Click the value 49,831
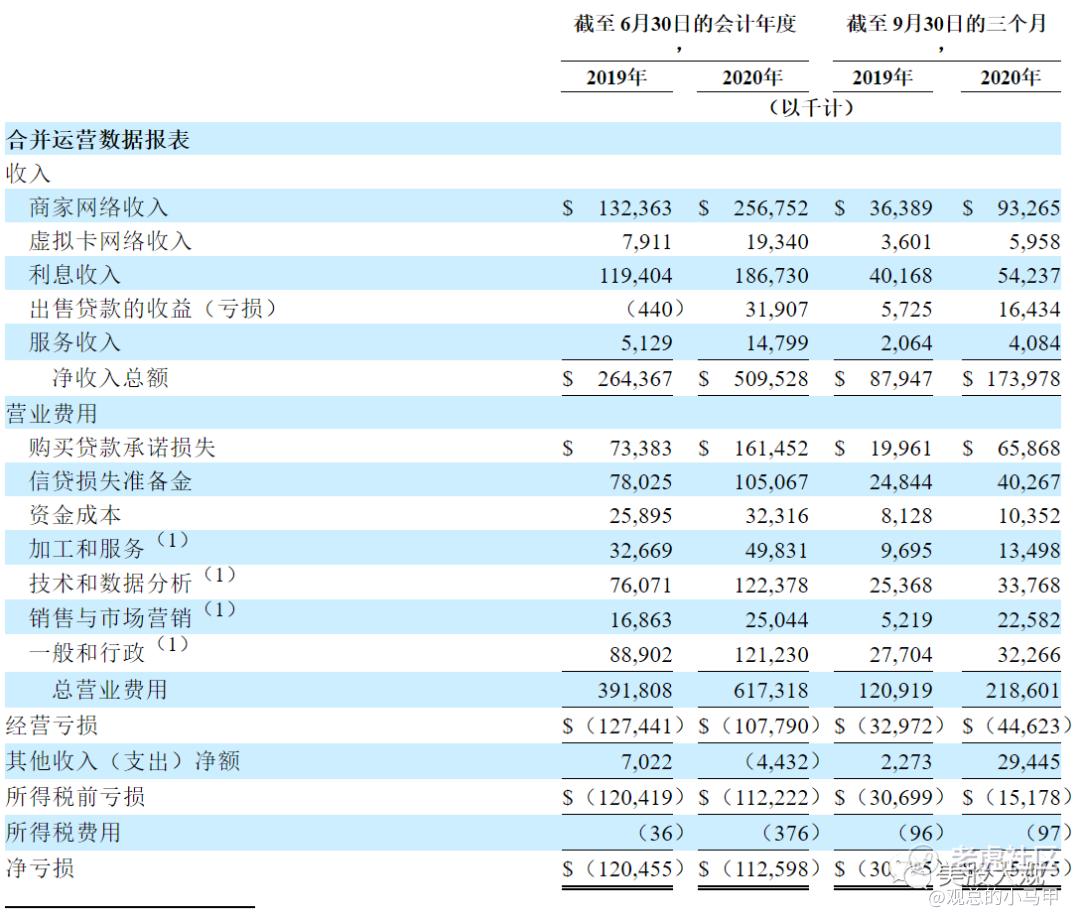The height and width of the screenshot is (922, 1080). [x=777, y=551]
